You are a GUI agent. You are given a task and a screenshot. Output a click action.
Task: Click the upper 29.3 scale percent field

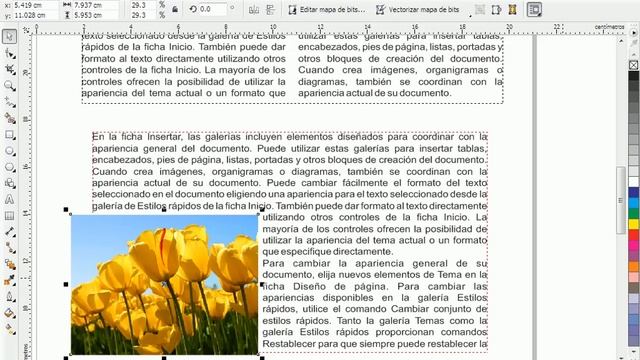click(x=143, y=5)
